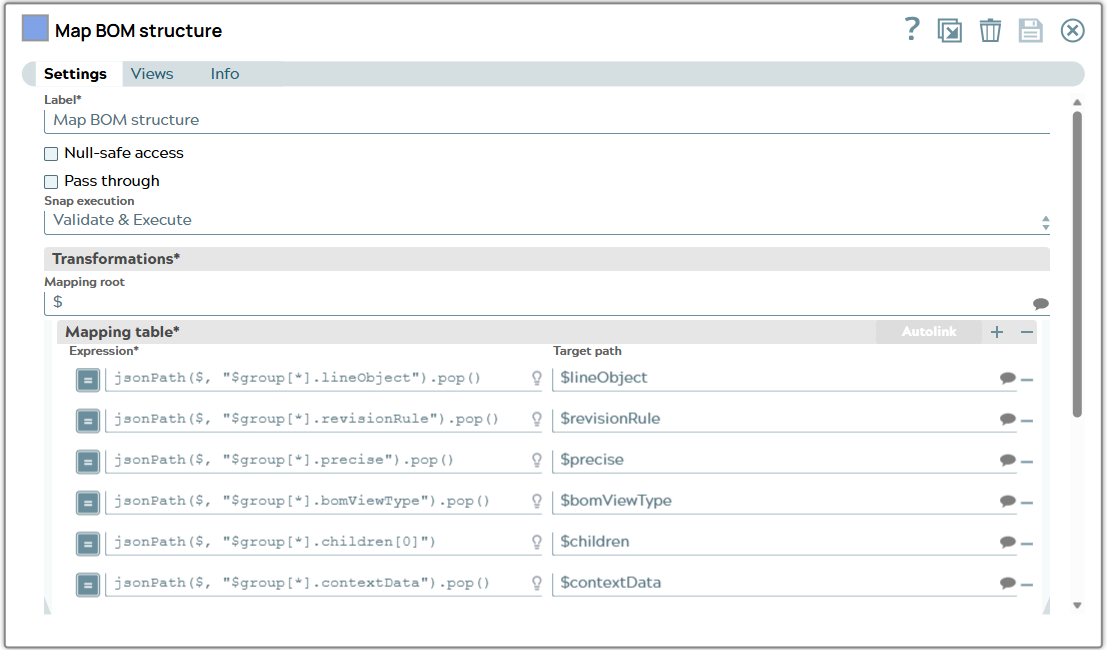1107x650 pixels.
Task: Click the blue snap color square icon
Action: pos(35,29)
